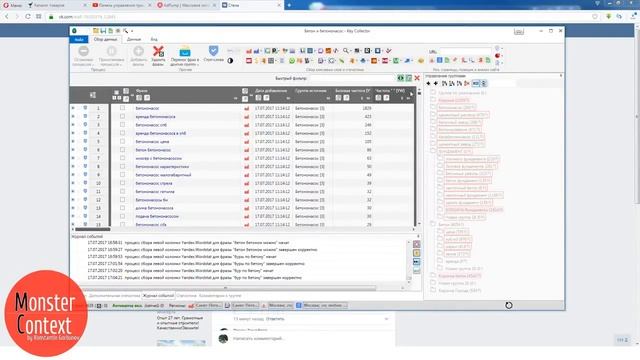Click the red round icon right of URL field
Image resolution: width=640 pixels, height=360 pixels.
point(497,56)
